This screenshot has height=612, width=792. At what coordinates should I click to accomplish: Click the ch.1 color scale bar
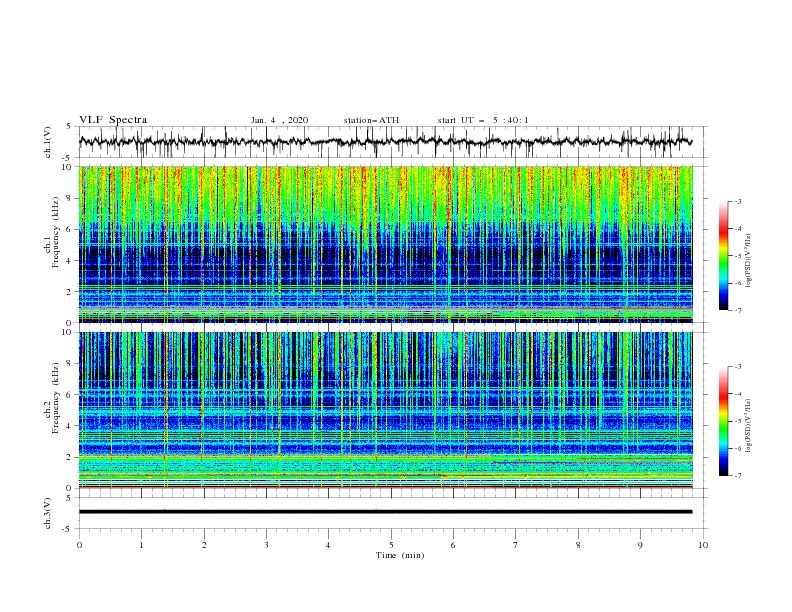coord(723,256)
